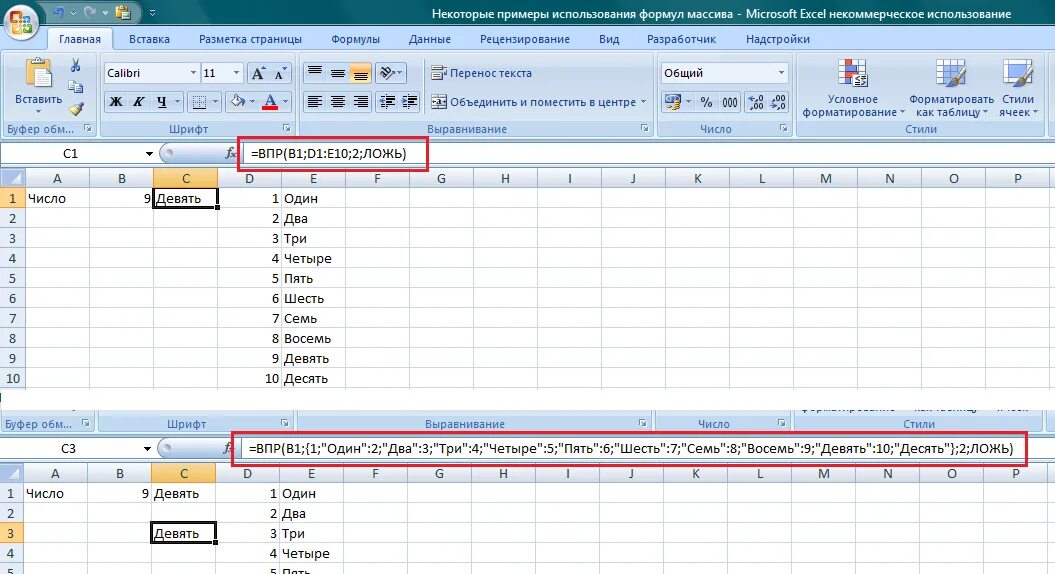1055x574 pixels.
Task: Switch to the Вставка tab
Action: pos(149,39)
